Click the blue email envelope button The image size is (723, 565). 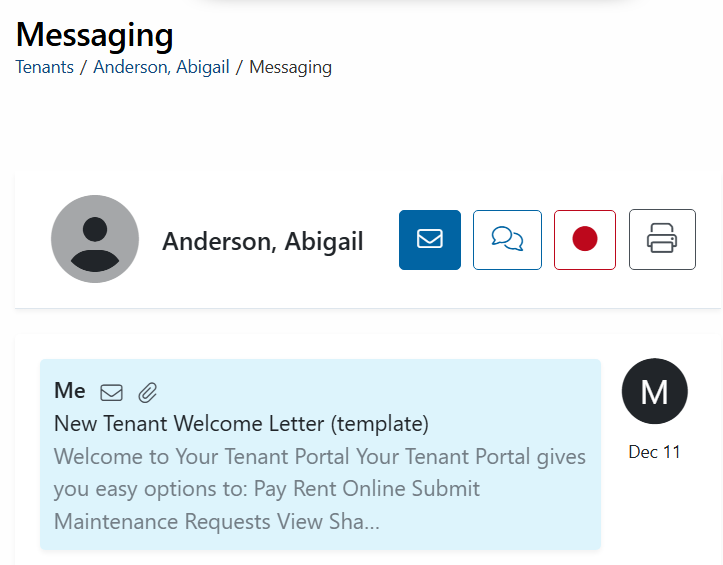pos(430,240)
